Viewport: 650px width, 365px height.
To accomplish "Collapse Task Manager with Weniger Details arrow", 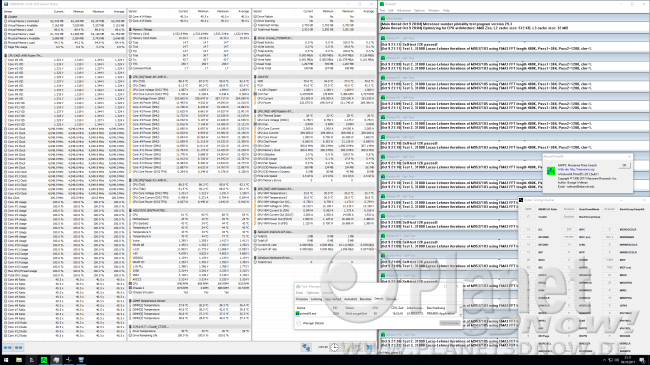I will point(298,323).
